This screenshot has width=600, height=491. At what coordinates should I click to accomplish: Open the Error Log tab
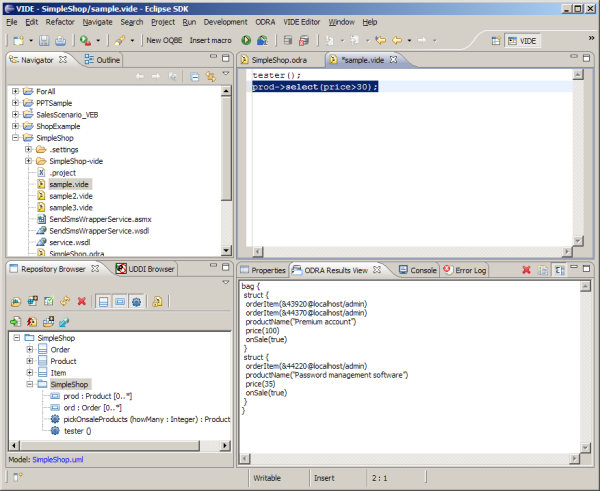(465, 270)
